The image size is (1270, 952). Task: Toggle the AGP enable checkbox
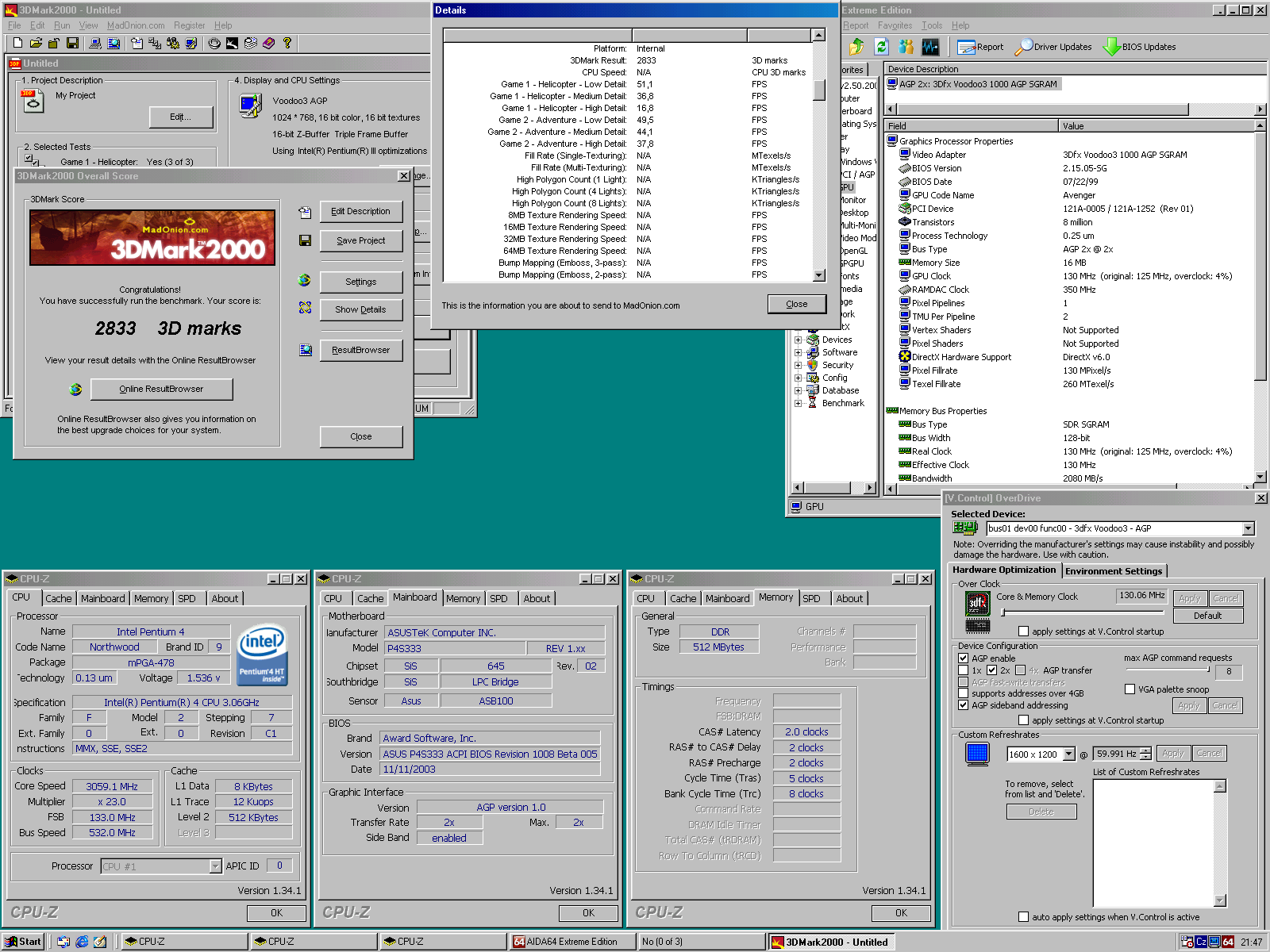[963, 658]
